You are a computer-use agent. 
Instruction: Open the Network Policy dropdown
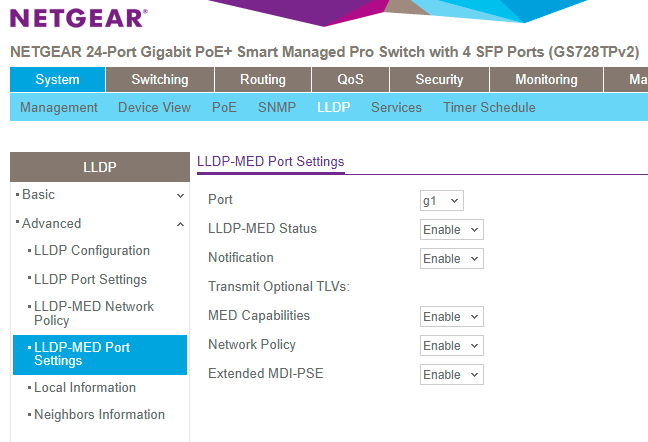tap(451, 346)
